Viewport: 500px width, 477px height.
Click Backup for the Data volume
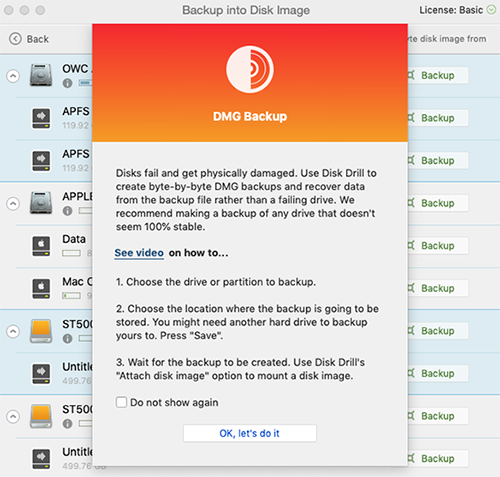click(x=438, y=246)
